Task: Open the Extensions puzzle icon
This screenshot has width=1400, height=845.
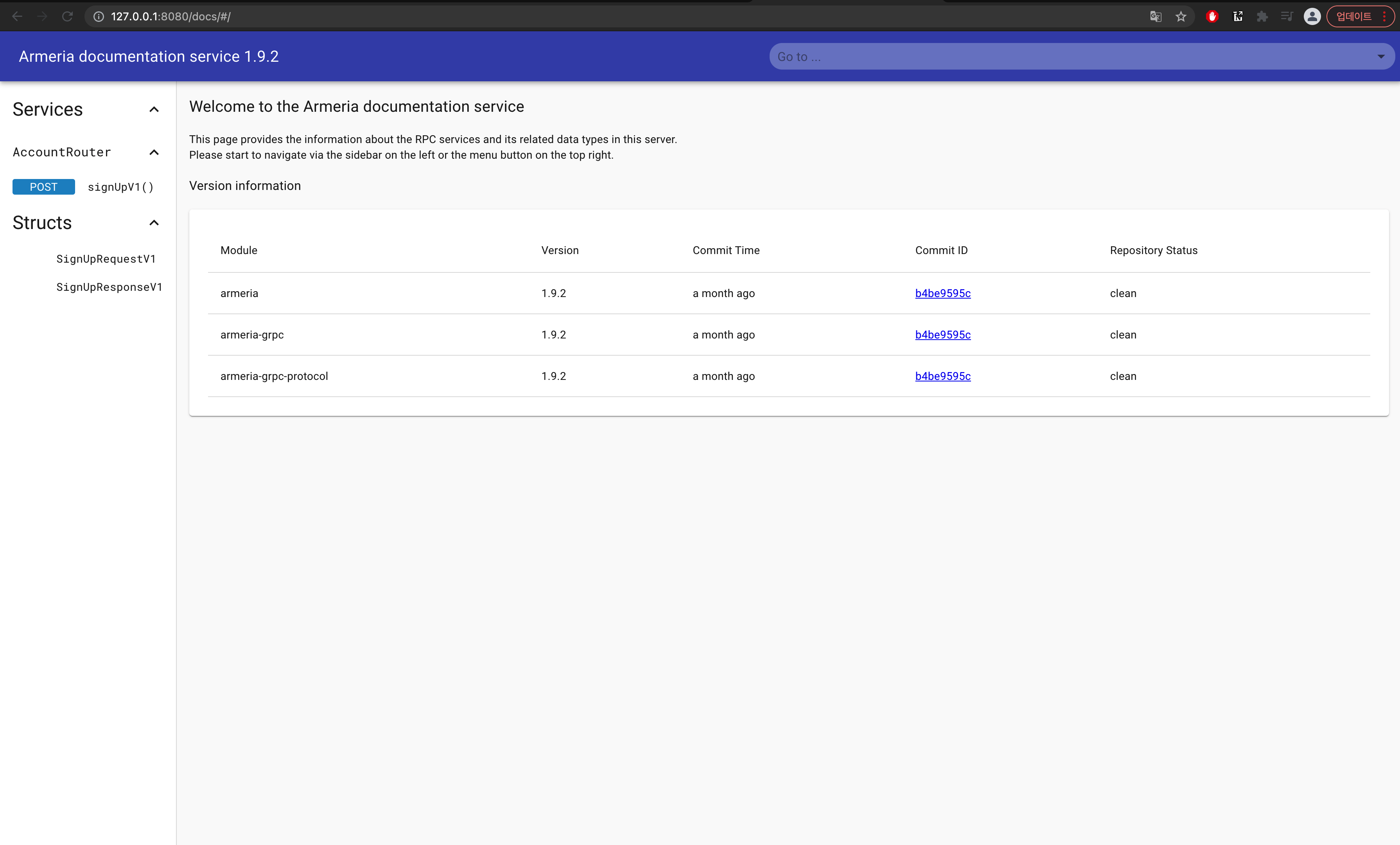Action: (x=1262, y=16)
